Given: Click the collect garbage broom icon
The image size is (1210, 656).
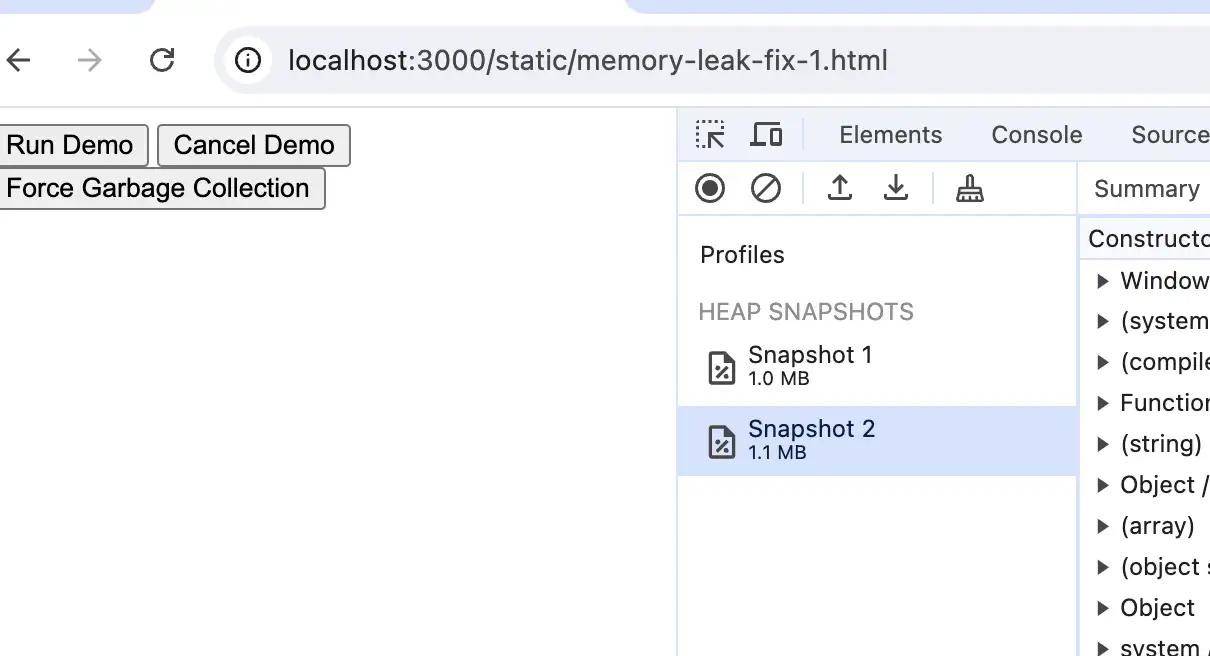Looking at the screenshot, I should [970, 188].
